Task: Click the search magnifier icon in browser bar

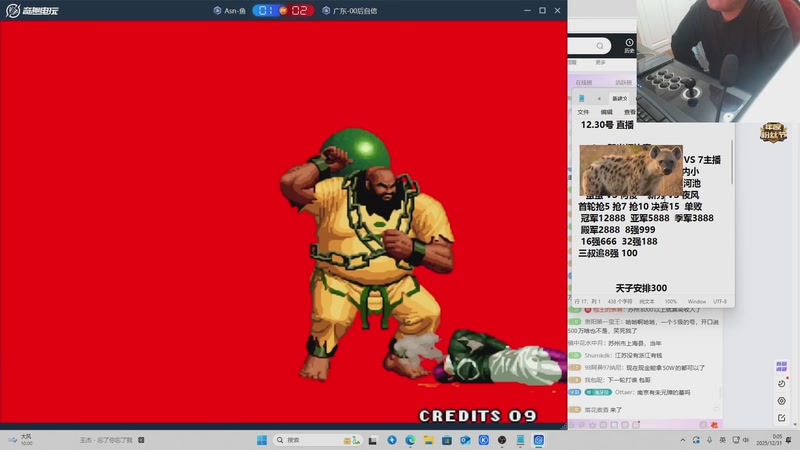Action: (x=600, y=46)
